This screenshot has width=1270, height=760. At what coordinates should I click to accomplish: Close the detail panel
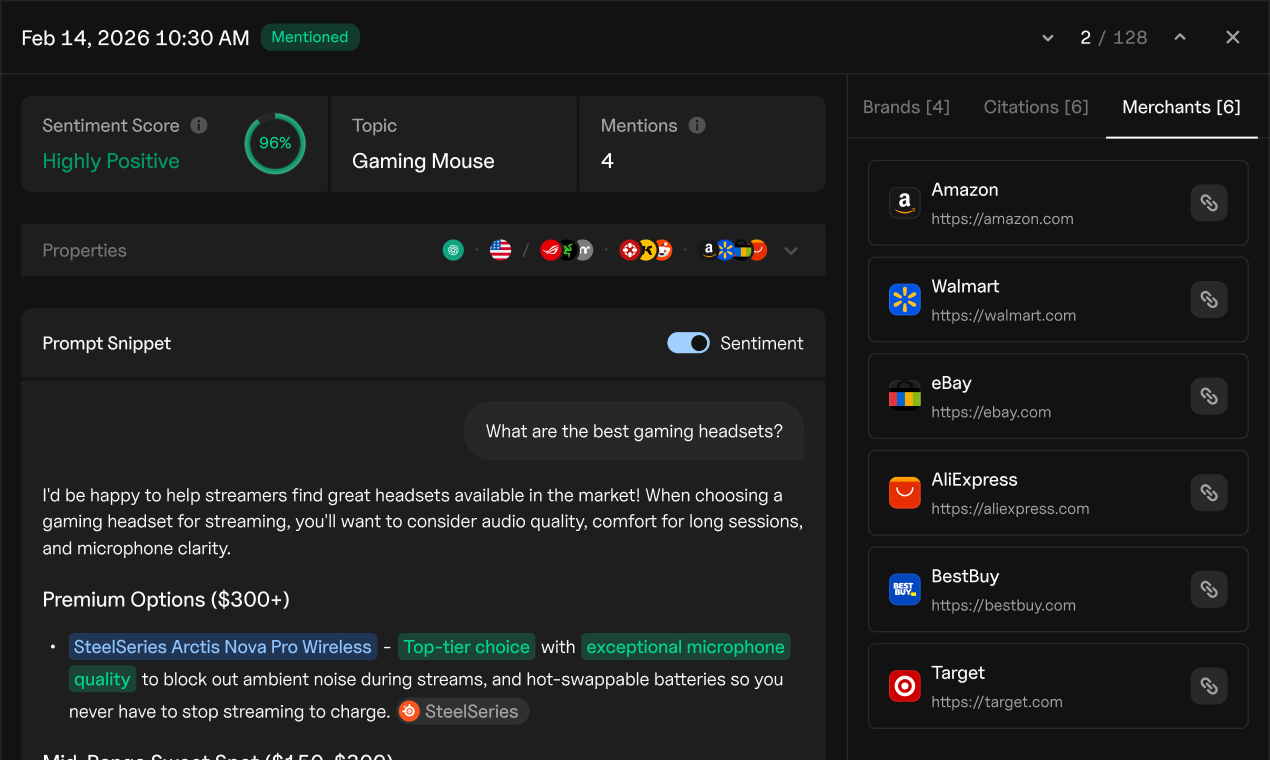(1233, 37)
